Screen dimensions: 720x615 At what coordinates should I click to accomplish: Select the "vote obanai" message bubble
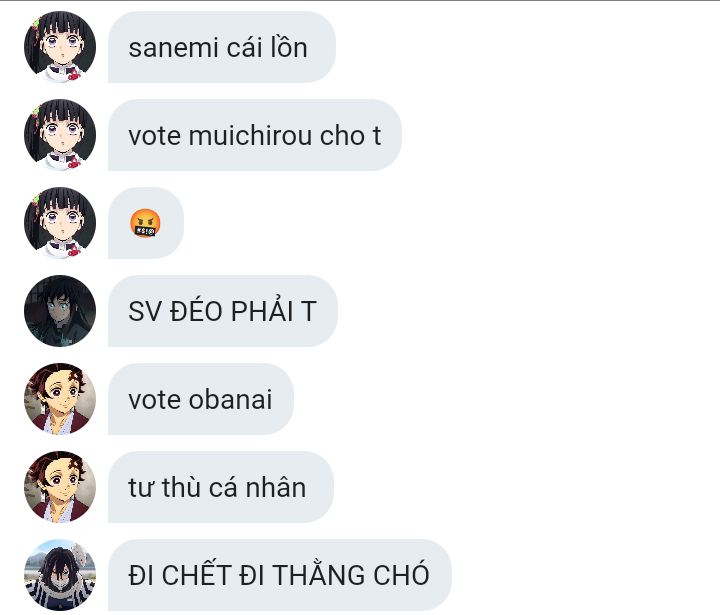click(x=201, y=399)
